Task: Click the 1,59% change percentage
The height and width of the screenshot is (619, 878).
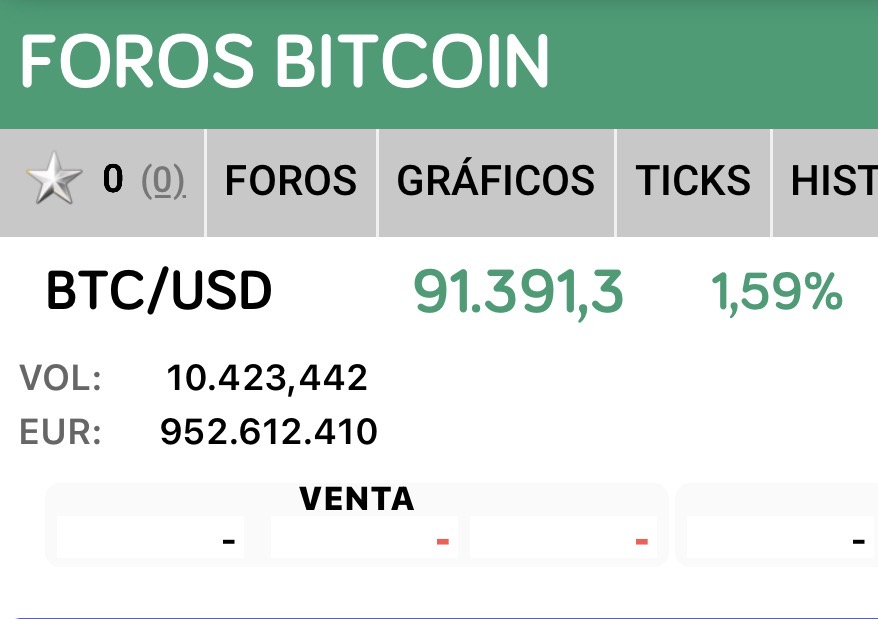Action: tap(776, 293)
